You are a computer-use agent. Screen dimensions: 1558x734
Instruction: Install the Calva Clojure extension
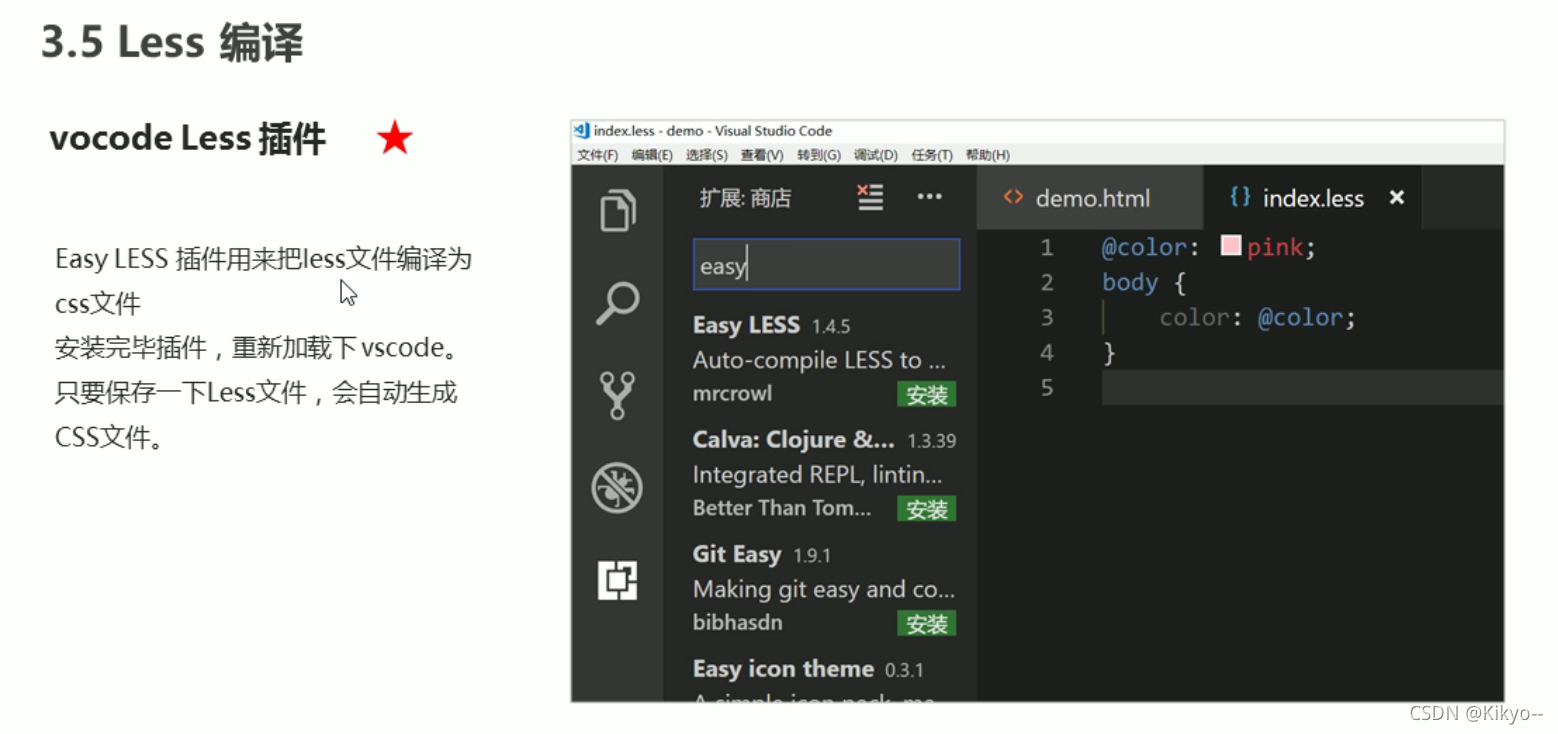click(x=926, y=509)
